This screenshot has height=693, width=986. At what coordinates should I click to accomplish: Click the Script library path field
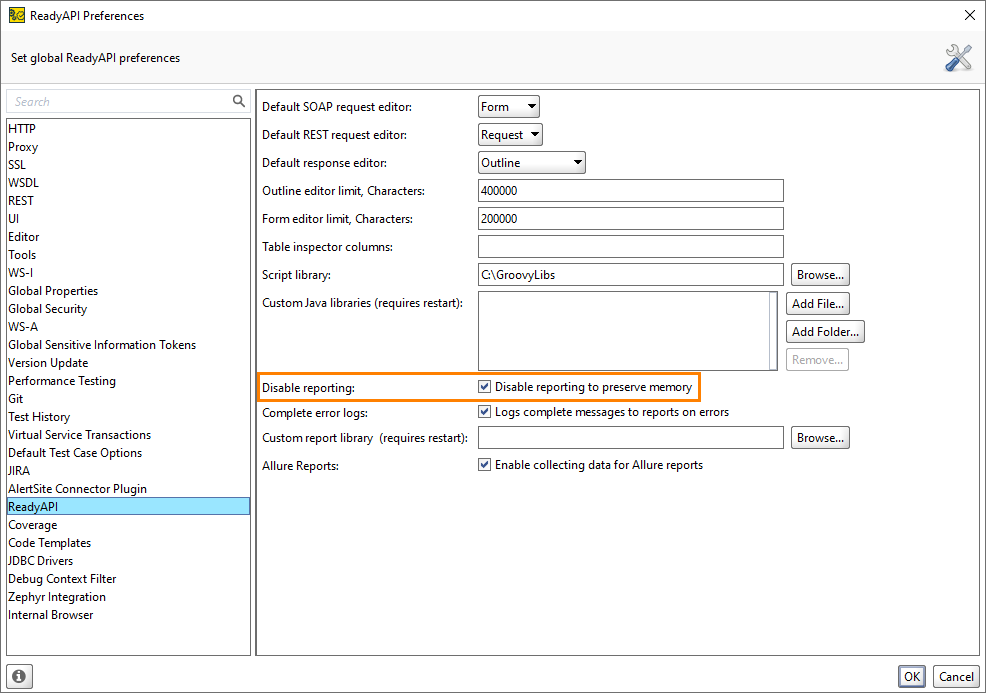tap(631, 275)
